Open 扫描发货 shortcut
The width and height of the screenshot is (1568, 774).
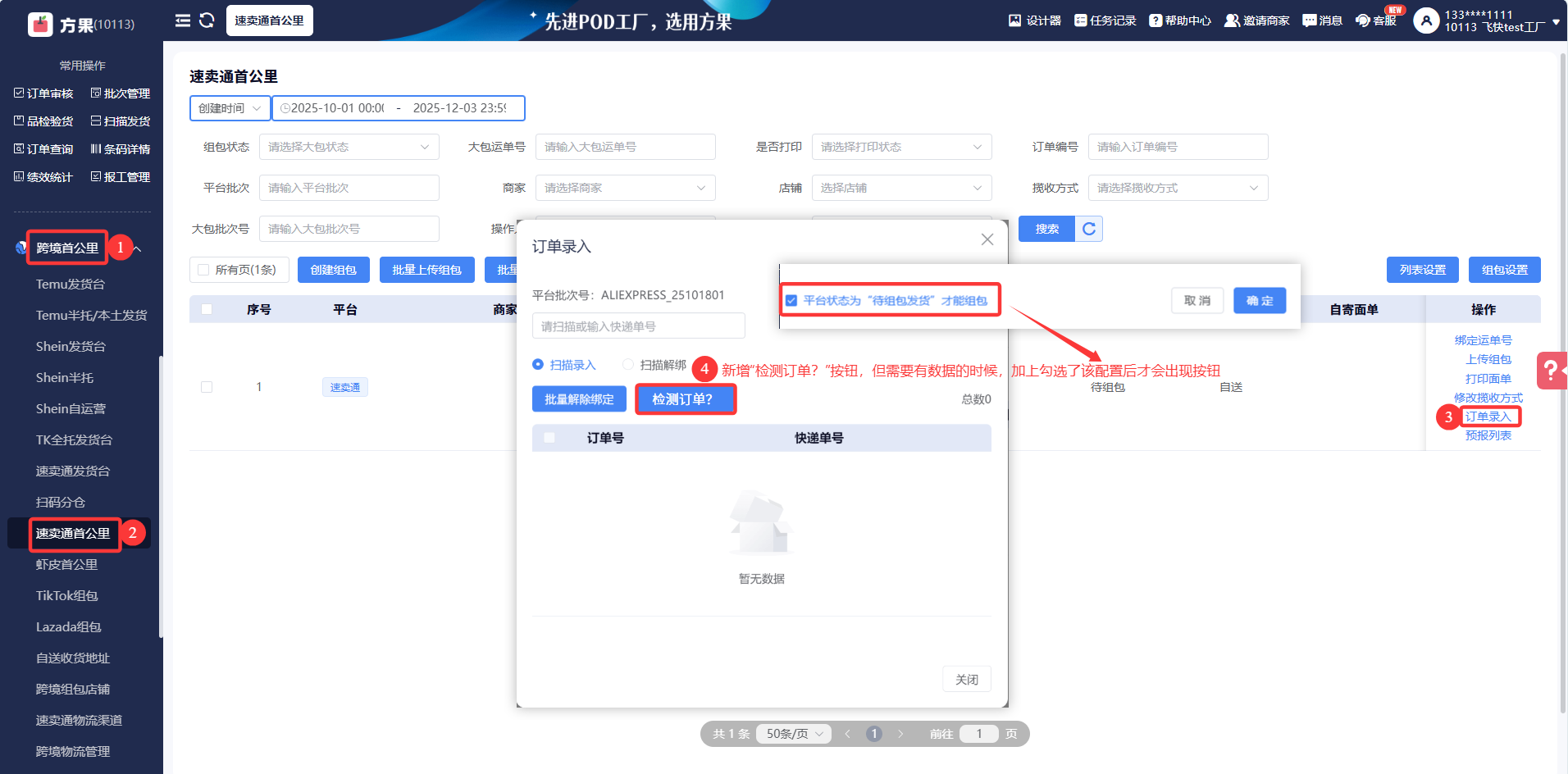pyautogui.click(x=121, y=121)
